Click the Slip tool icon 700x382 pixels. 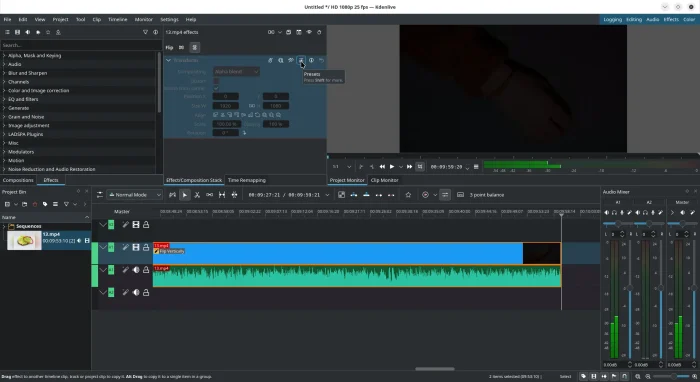click(x=222, y=195)
